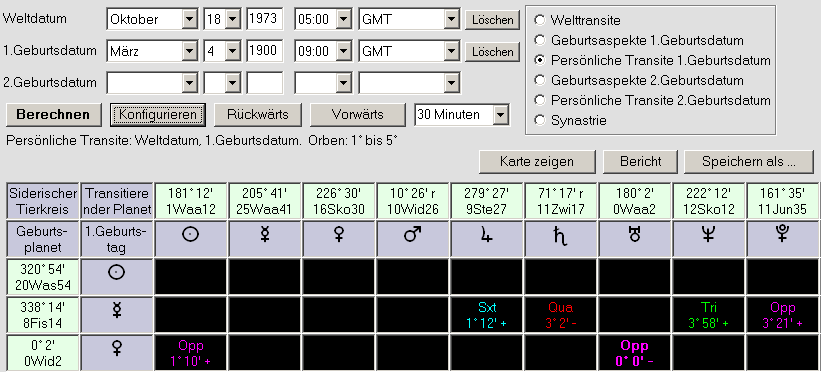The image size is (821, 372).
Task: Open the 1.Geburtsdatum timezone dropdown showing GMT
Action: pyautogui.click(x=451, y=51)
